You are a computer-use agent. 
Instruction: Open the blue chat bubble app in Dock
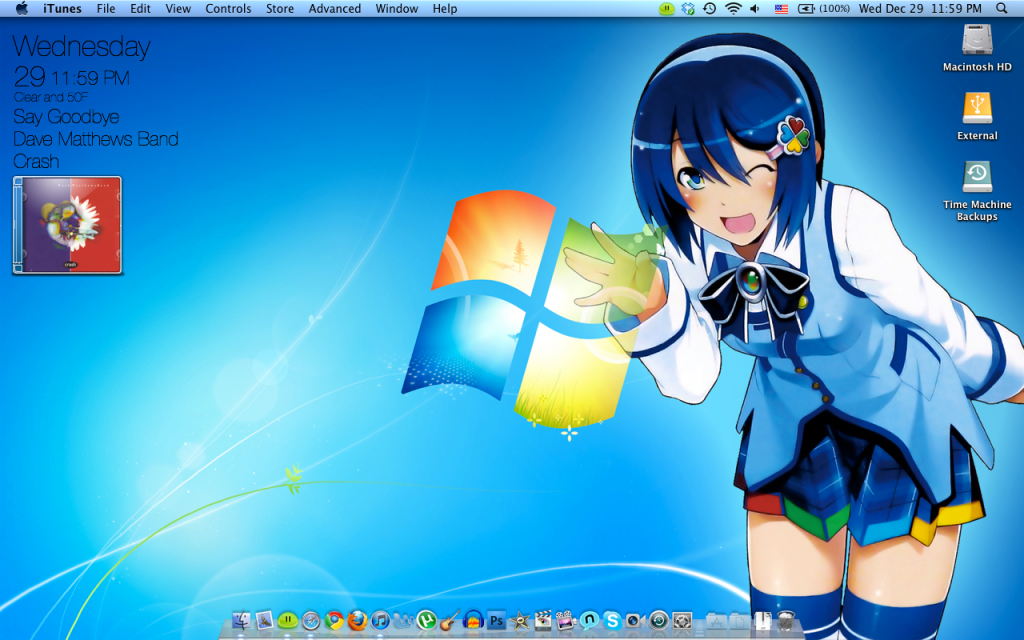[x=589, y=620]
